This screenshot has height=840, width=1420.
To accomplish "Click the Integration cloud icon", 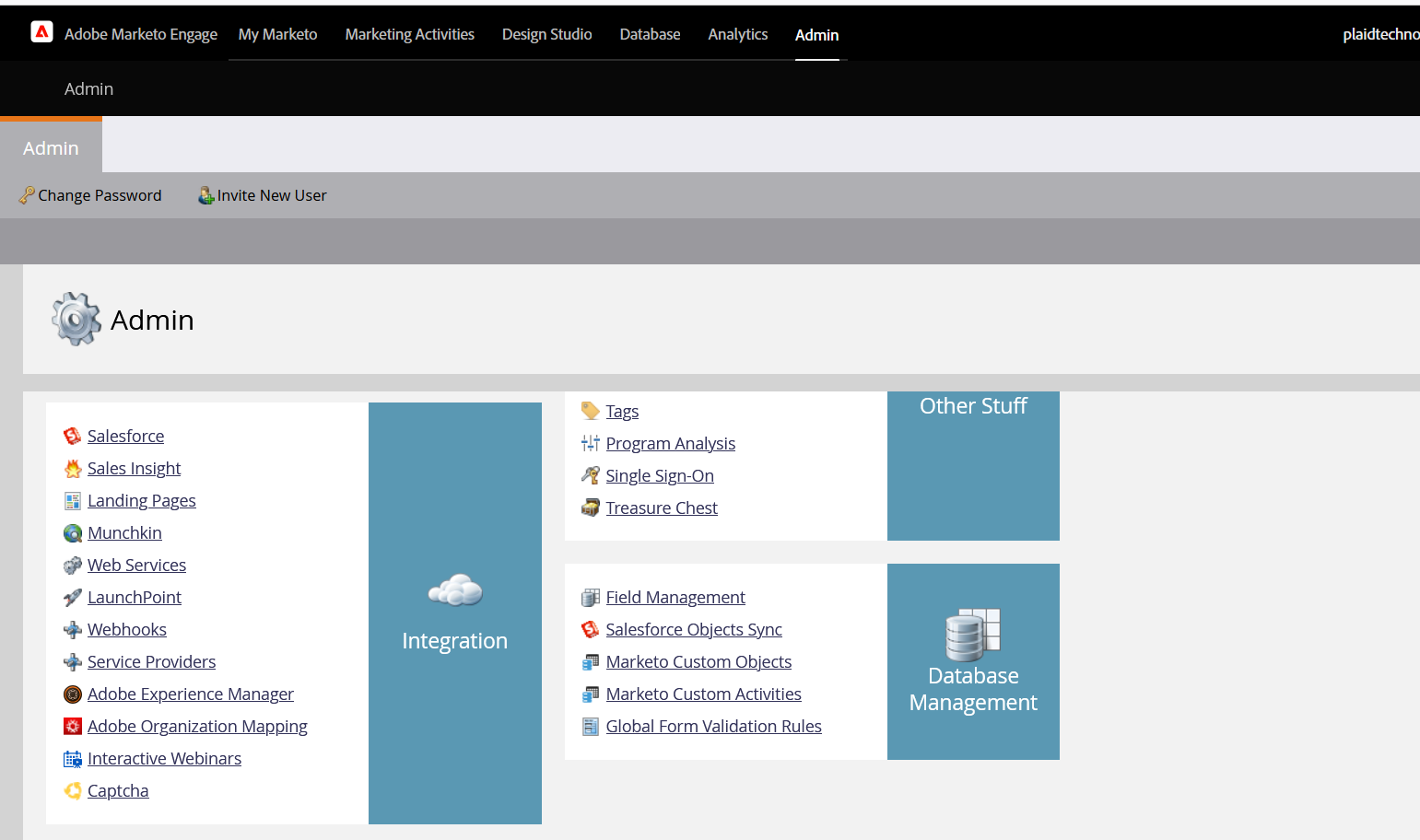I will tap(455, 589).
